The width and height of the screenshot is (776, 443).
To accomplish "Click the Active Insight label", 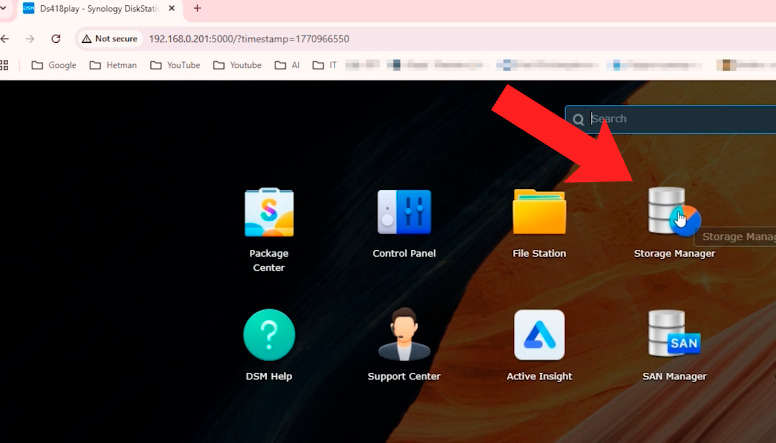I will click(539, 376).
